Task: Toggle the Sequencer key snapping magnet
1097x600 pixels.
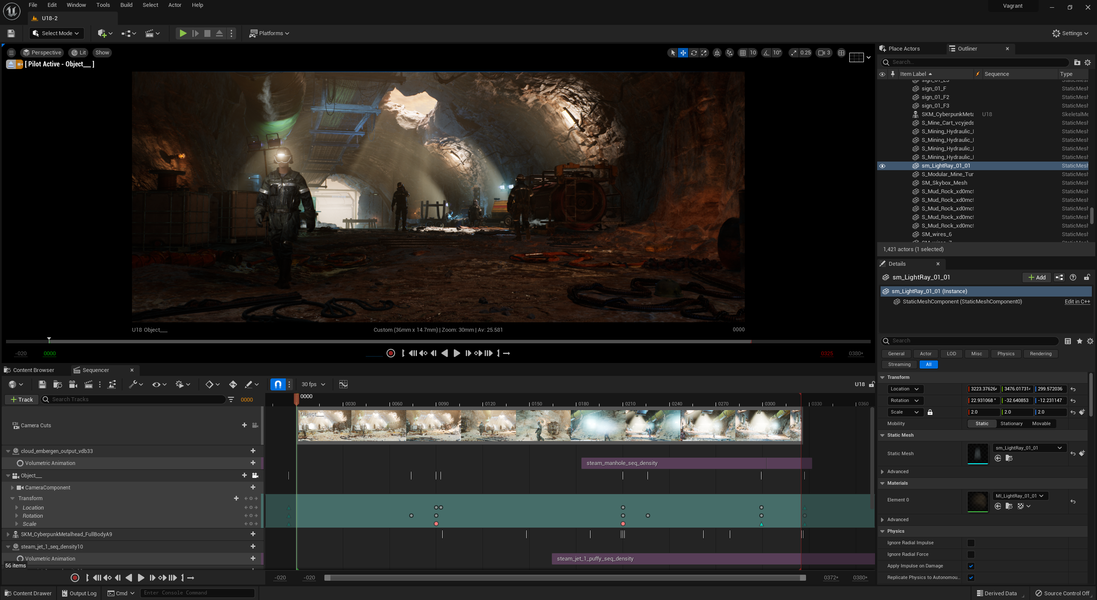Action: click(278, 384)
